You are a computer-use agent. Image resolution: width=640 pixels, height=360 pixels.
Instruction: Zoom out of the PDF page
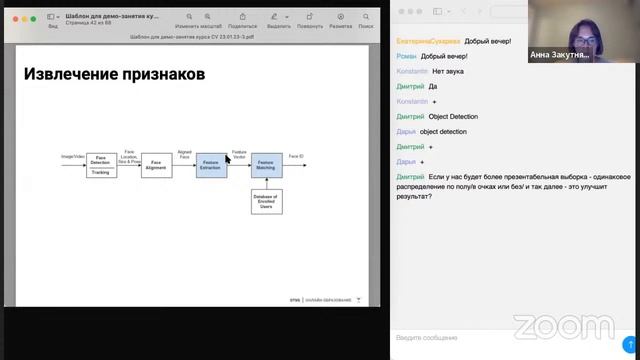[189, 17]
